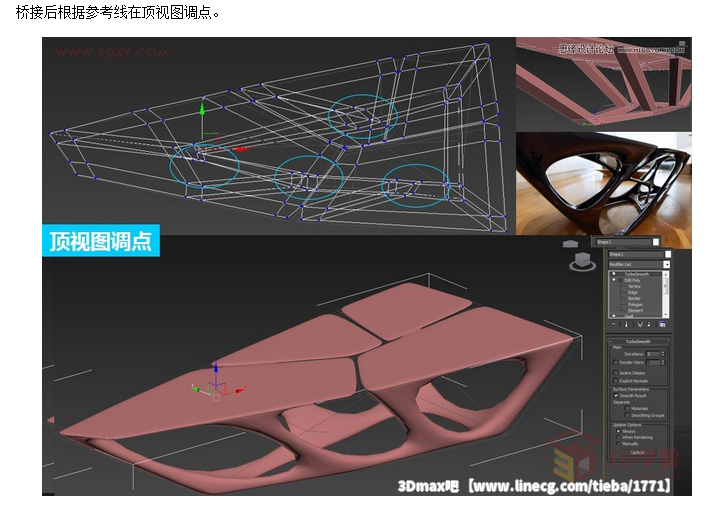The image size is (710, 505).
Task: Enable Isoline Display checkbox
Action: click(615, 372)
